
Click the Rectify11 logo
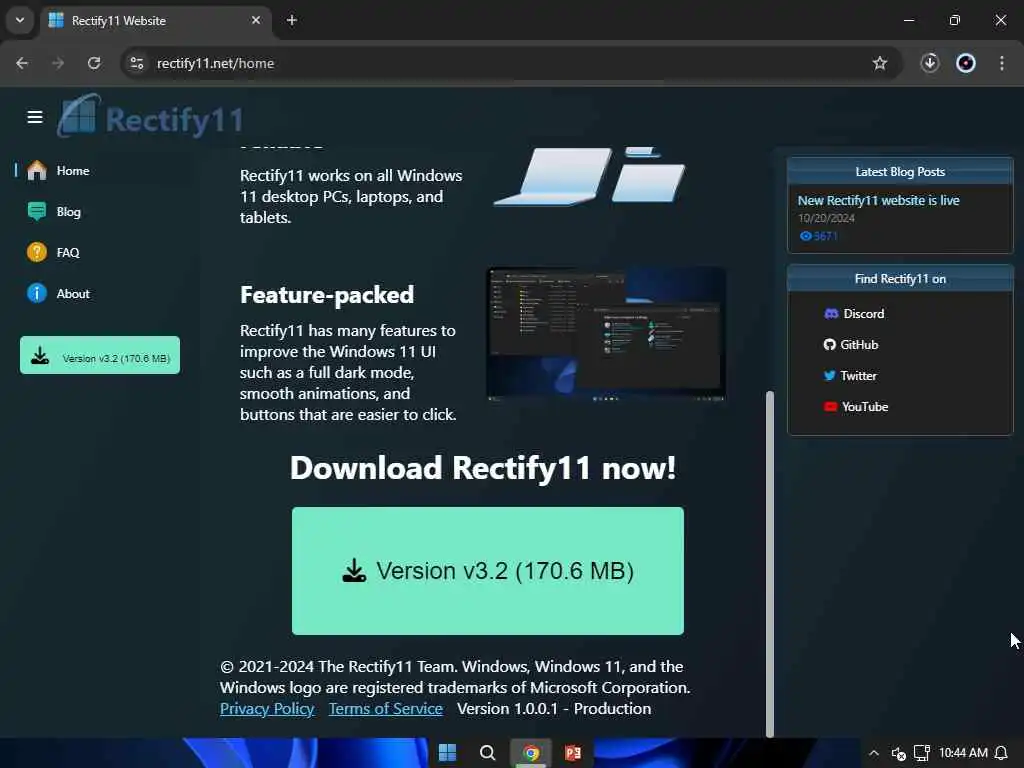(x=151, y=118)
